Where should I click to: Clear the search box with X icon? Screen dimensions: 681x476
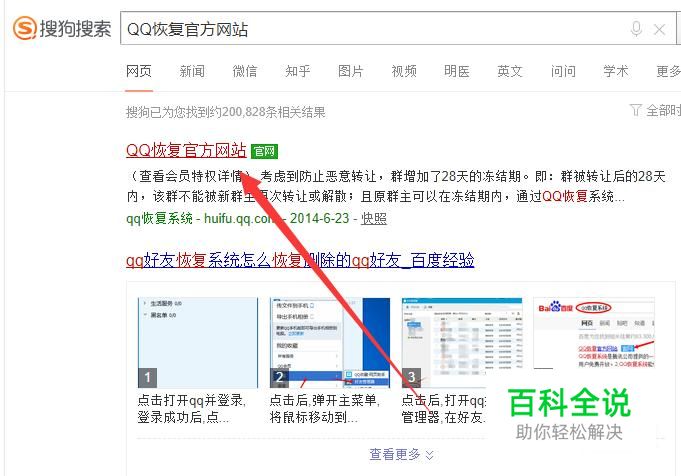pos(659,30)
